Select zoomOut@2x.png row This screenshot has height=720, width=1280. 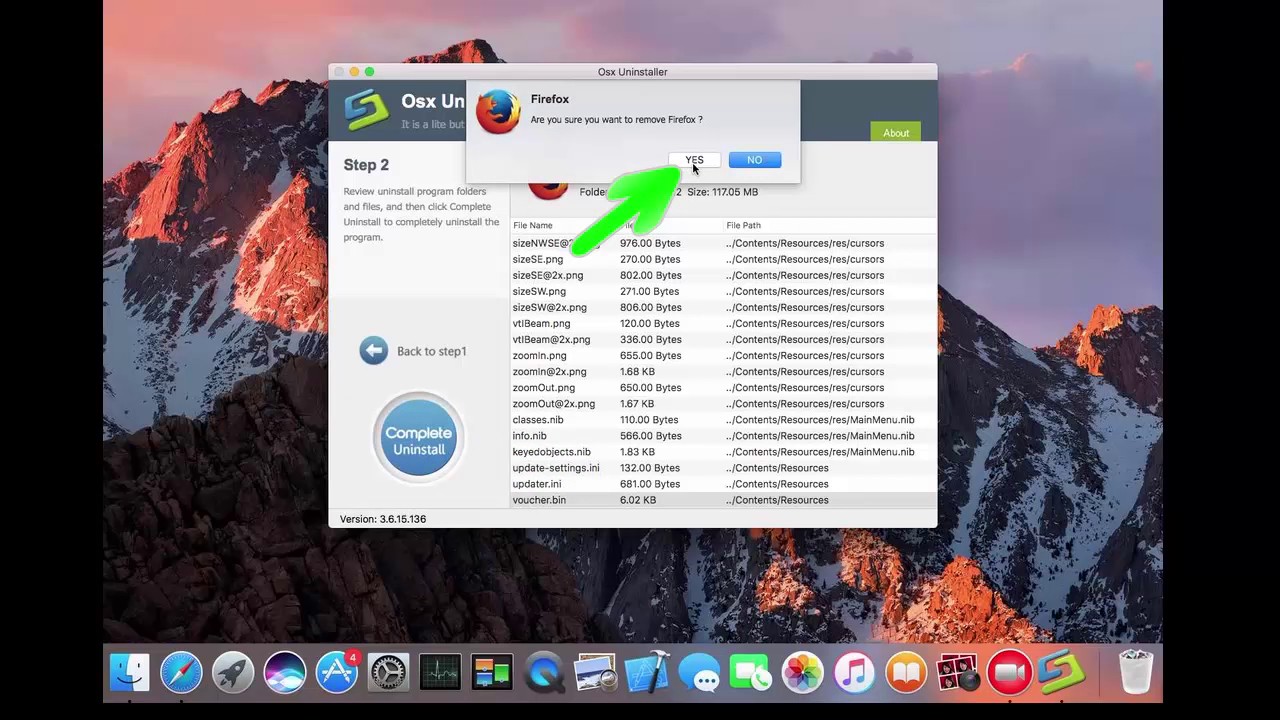tap(724, 403)
